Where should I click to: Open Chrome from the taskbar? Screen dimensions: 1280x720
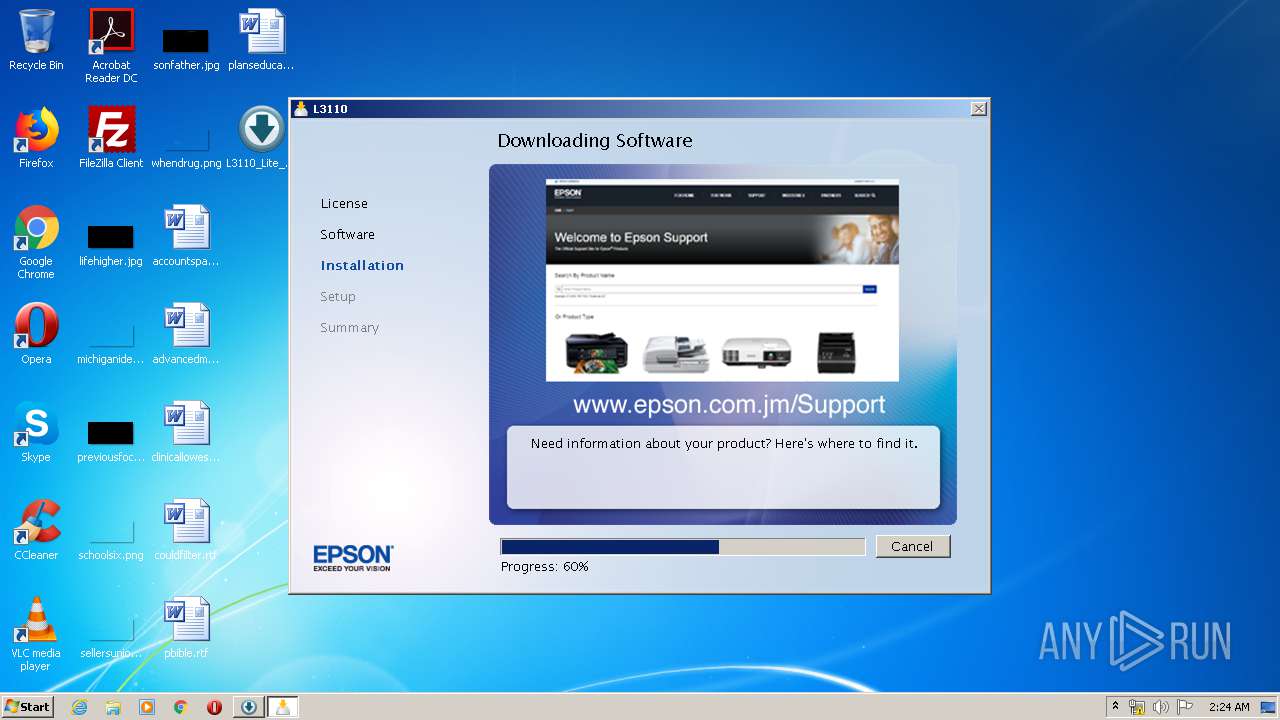[180, 707]
